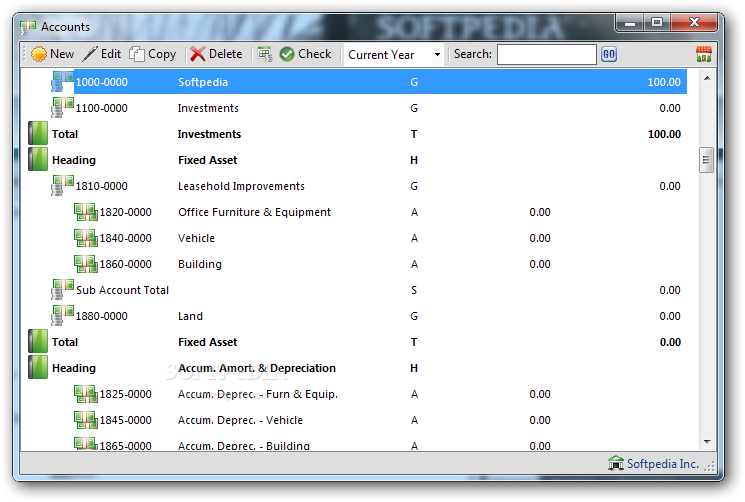This screenshot has width=745, height=502.
Task: Click the Softpedia Inc. status bar text
Action: pos(663,464)
